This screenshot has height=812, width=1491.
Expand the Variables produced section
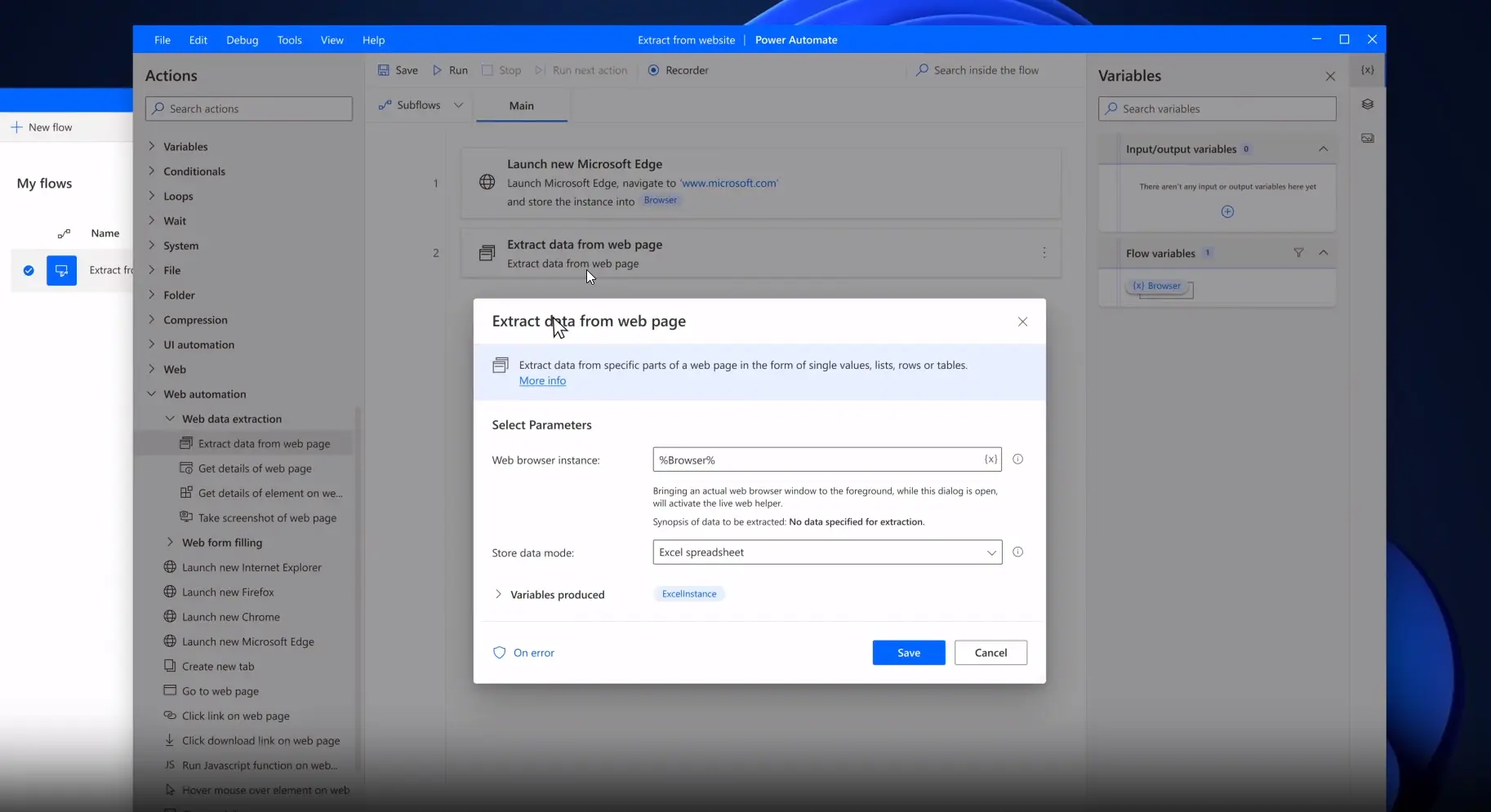(498, 595)
